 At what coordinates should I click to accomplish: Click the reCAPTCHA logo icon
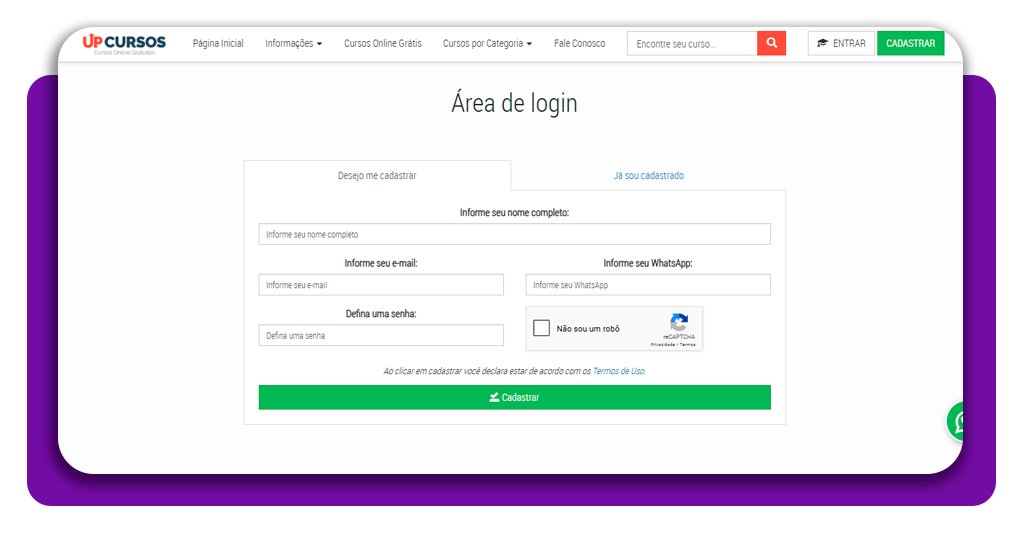(x=679, y=322)
